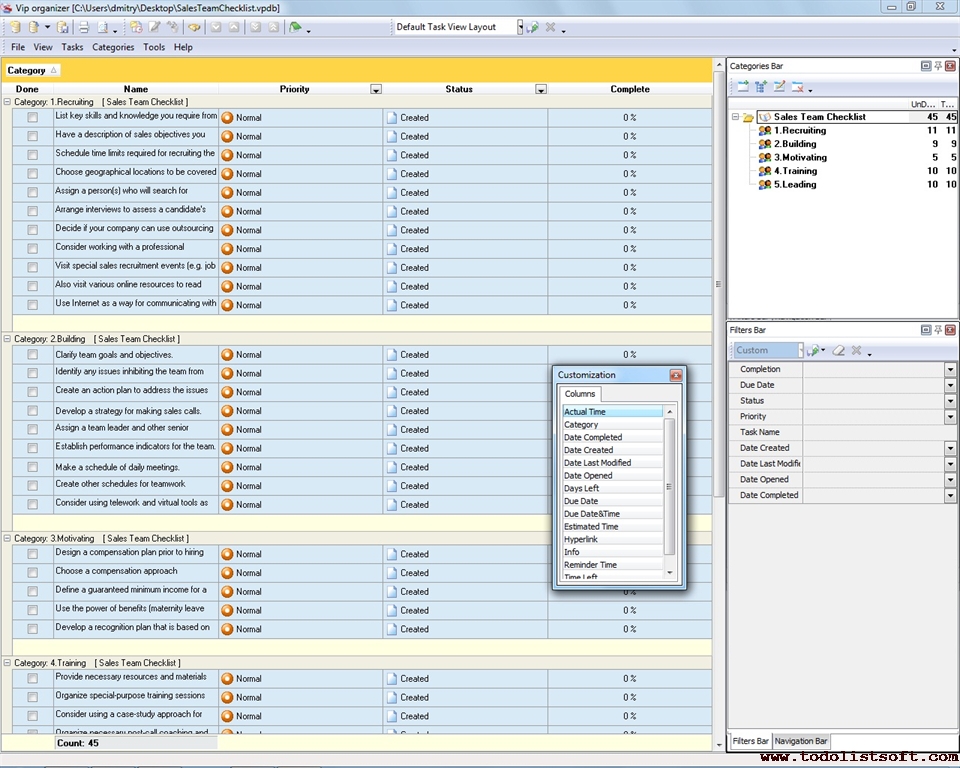Tick Done checkbox for 'Design a compensation plan'
Image resolution: width=960 pixels, height=768 pixels.
point(32,554)
